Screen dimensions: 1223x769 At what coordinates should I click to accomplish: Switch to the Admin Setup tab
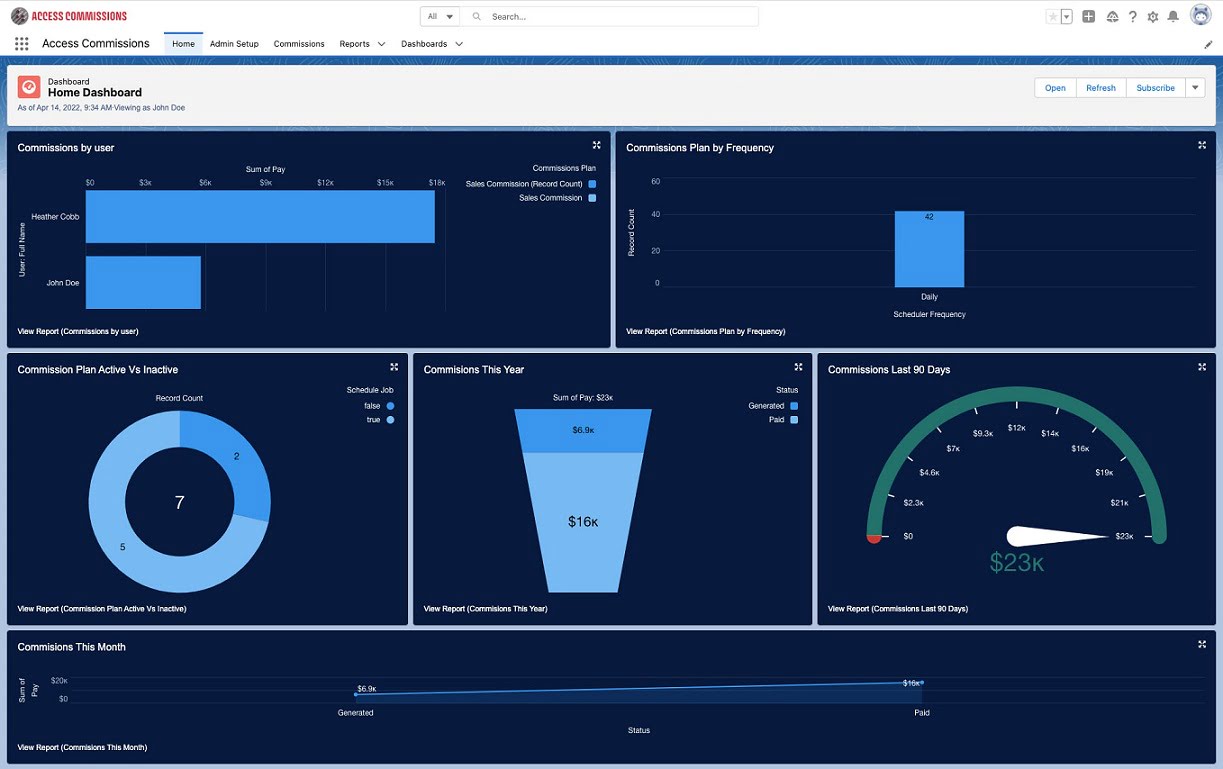point(234,44)
